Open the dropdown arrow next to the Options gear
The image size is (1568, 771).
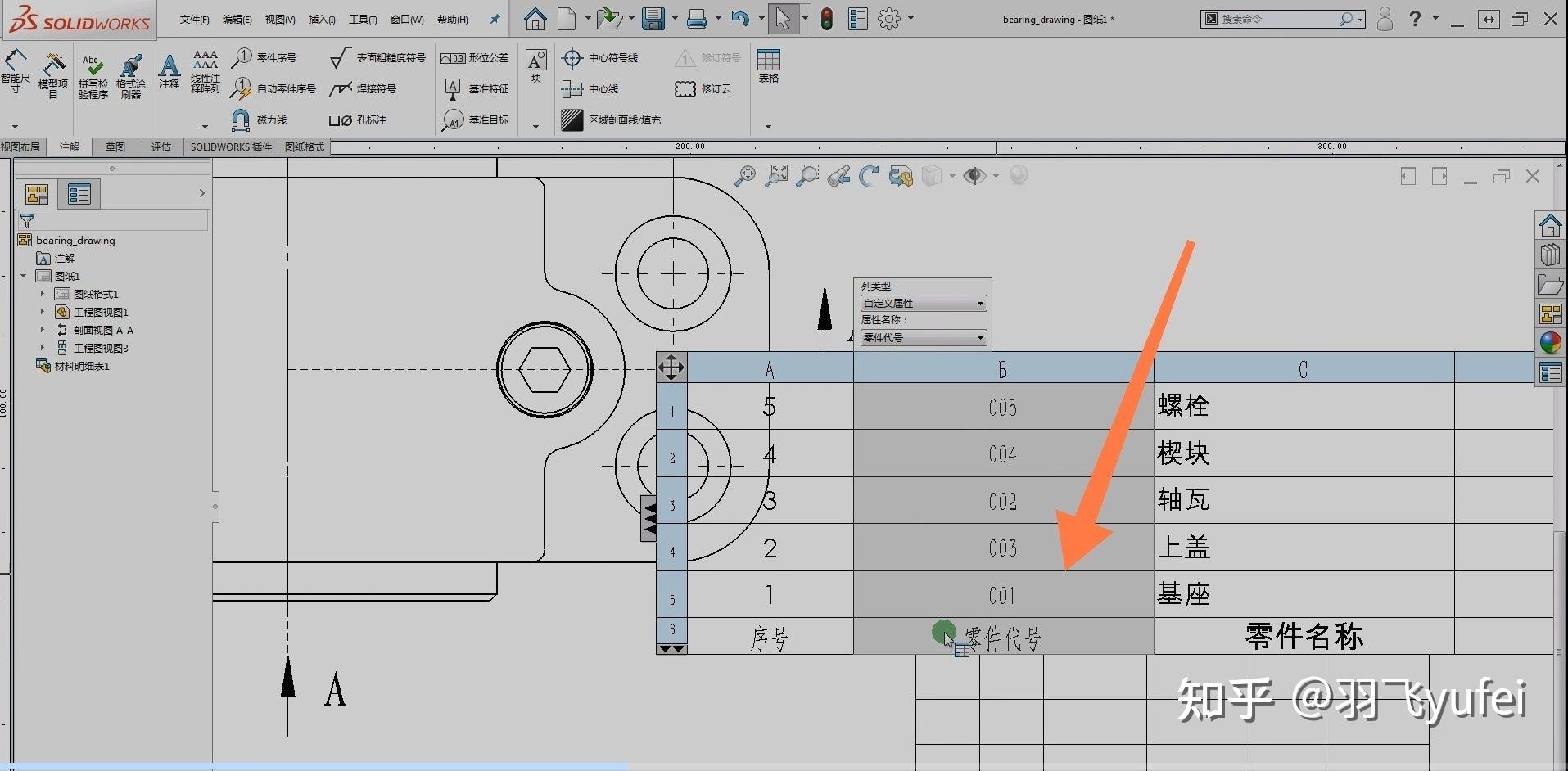pyautogui.click(x=911, y=18)
